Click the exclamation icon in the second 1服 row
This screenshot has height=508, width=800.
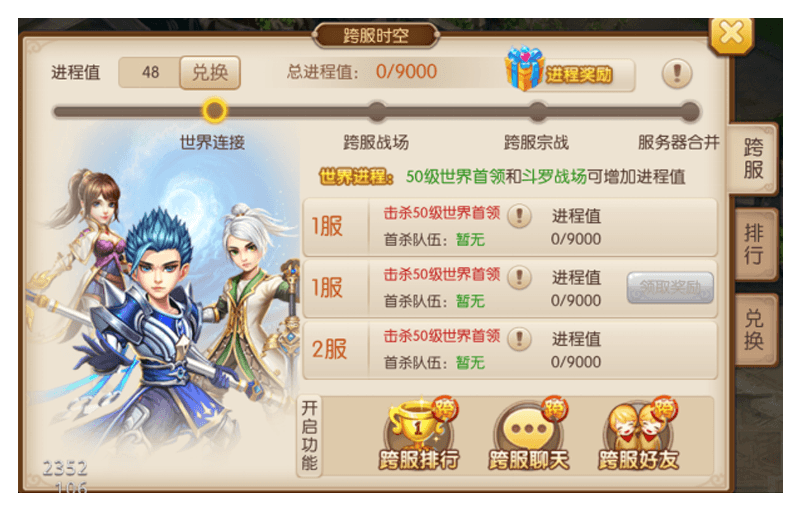point(519,277)
